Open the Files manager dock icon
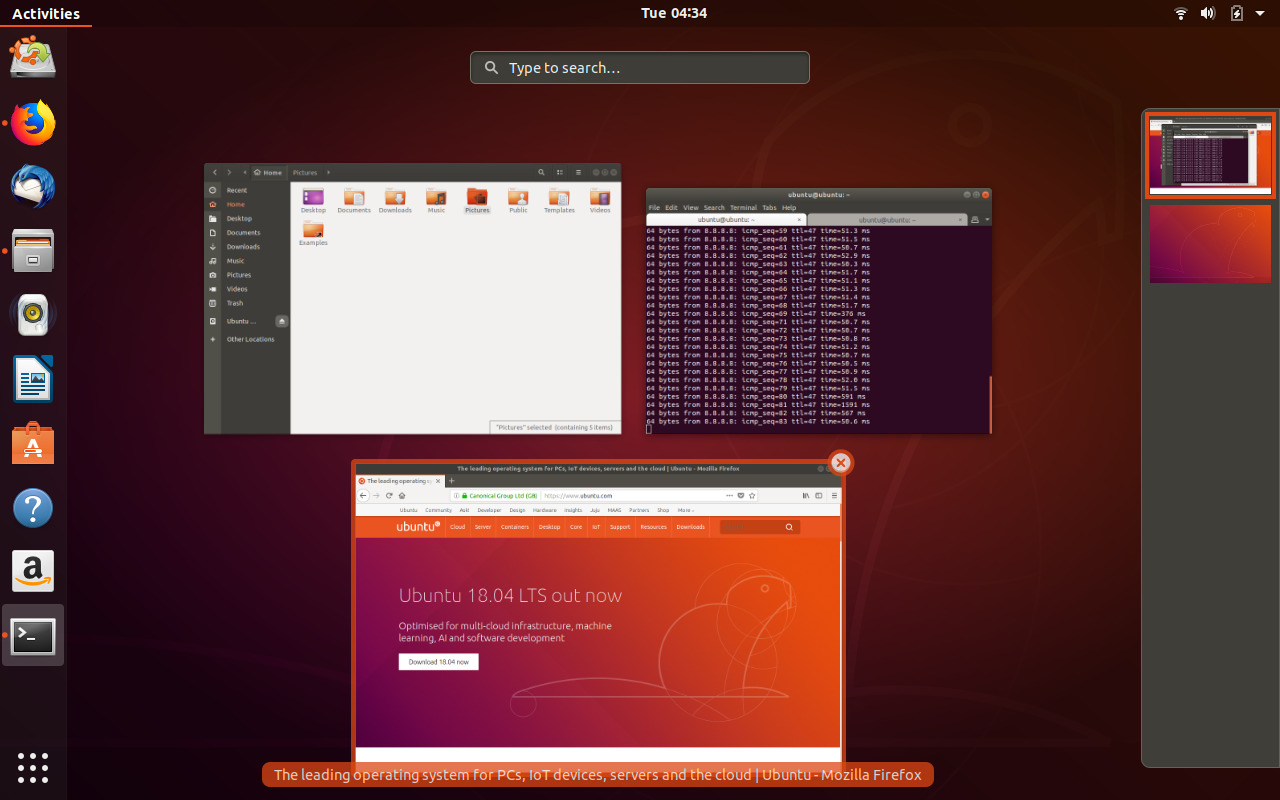This screenshot has width=1280, height=800. 33,251
